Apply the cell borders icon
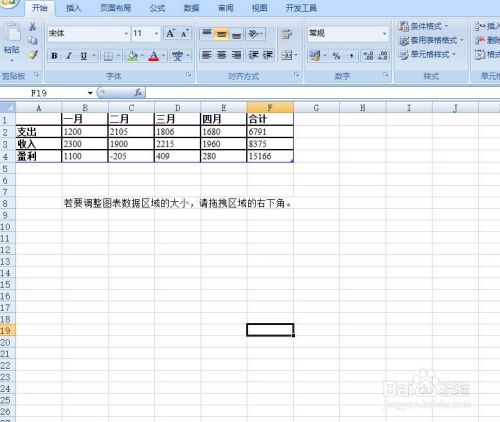 tap(108, 56)
